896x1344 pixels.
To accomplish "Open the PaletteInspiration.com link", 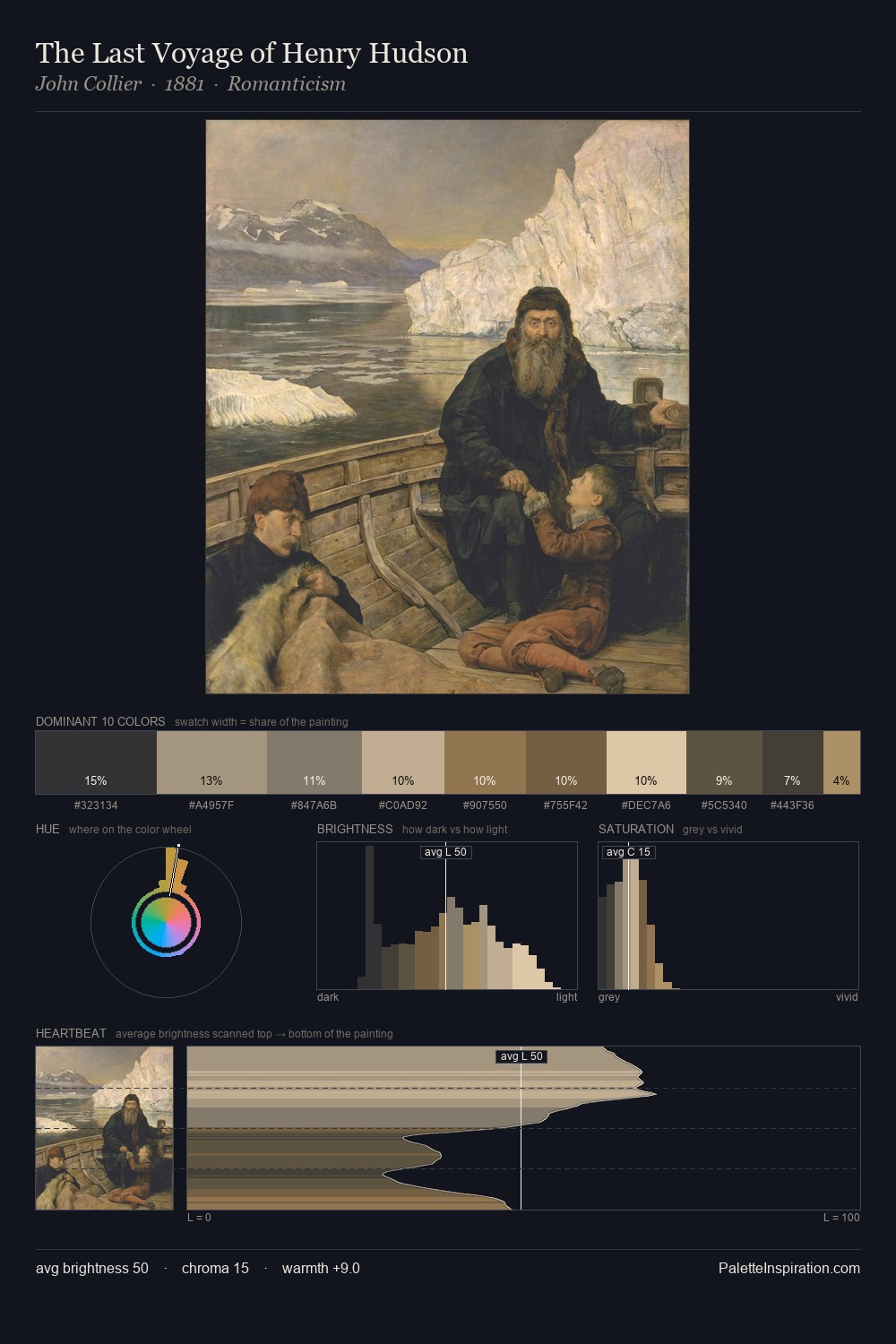I will point(789,1268).
